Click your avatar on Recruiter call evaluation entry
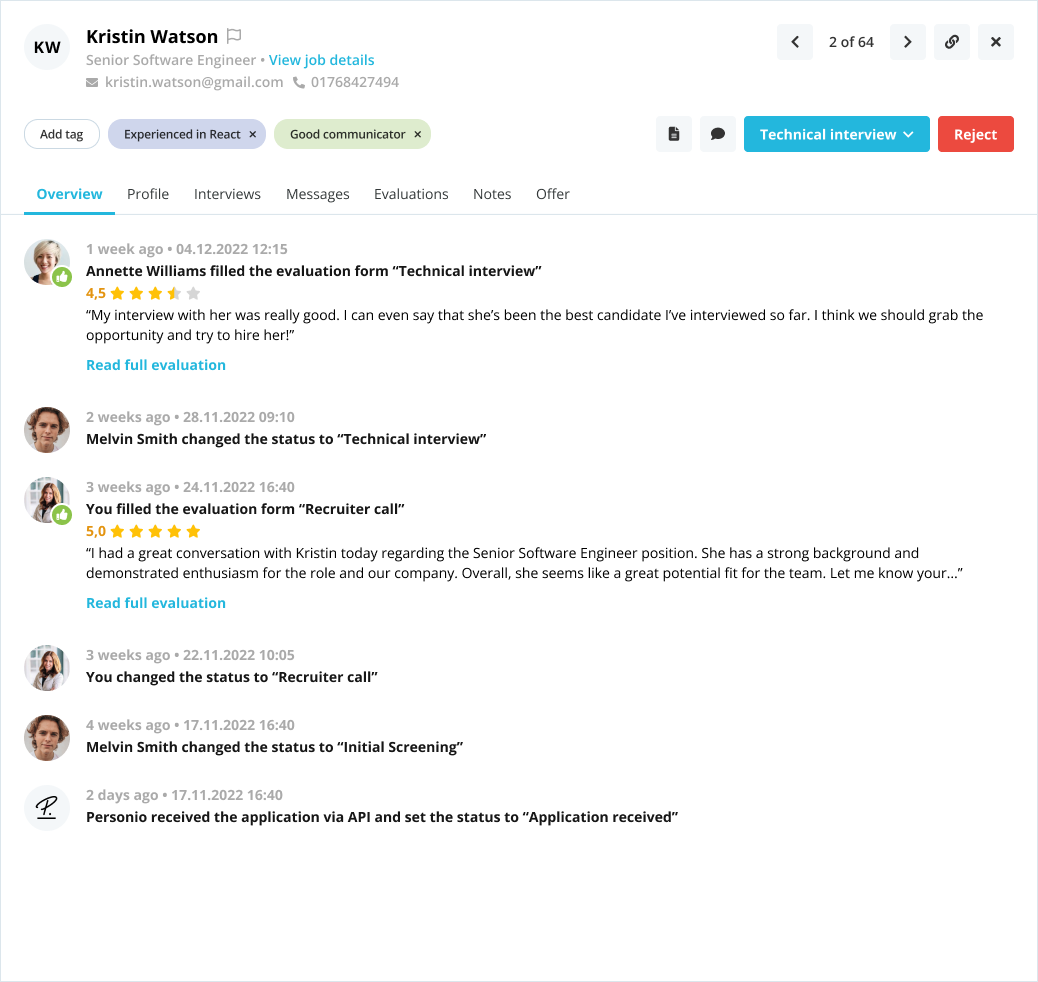 [47, 500]
